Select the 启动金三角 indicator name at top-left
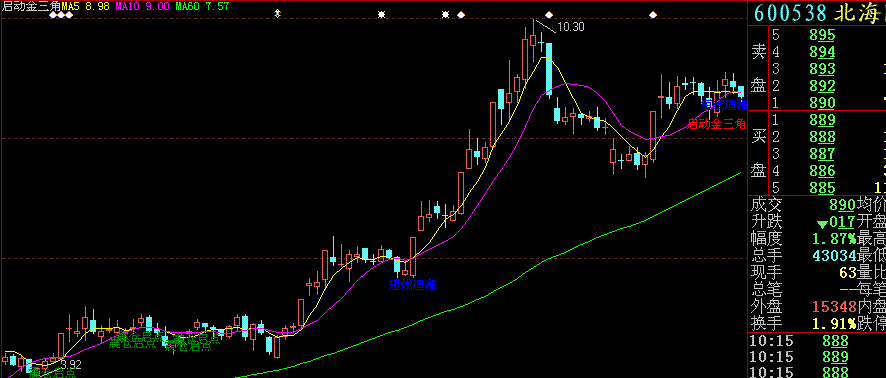The image size is (886, 378). pyautogui.click(x=30, y=6)
